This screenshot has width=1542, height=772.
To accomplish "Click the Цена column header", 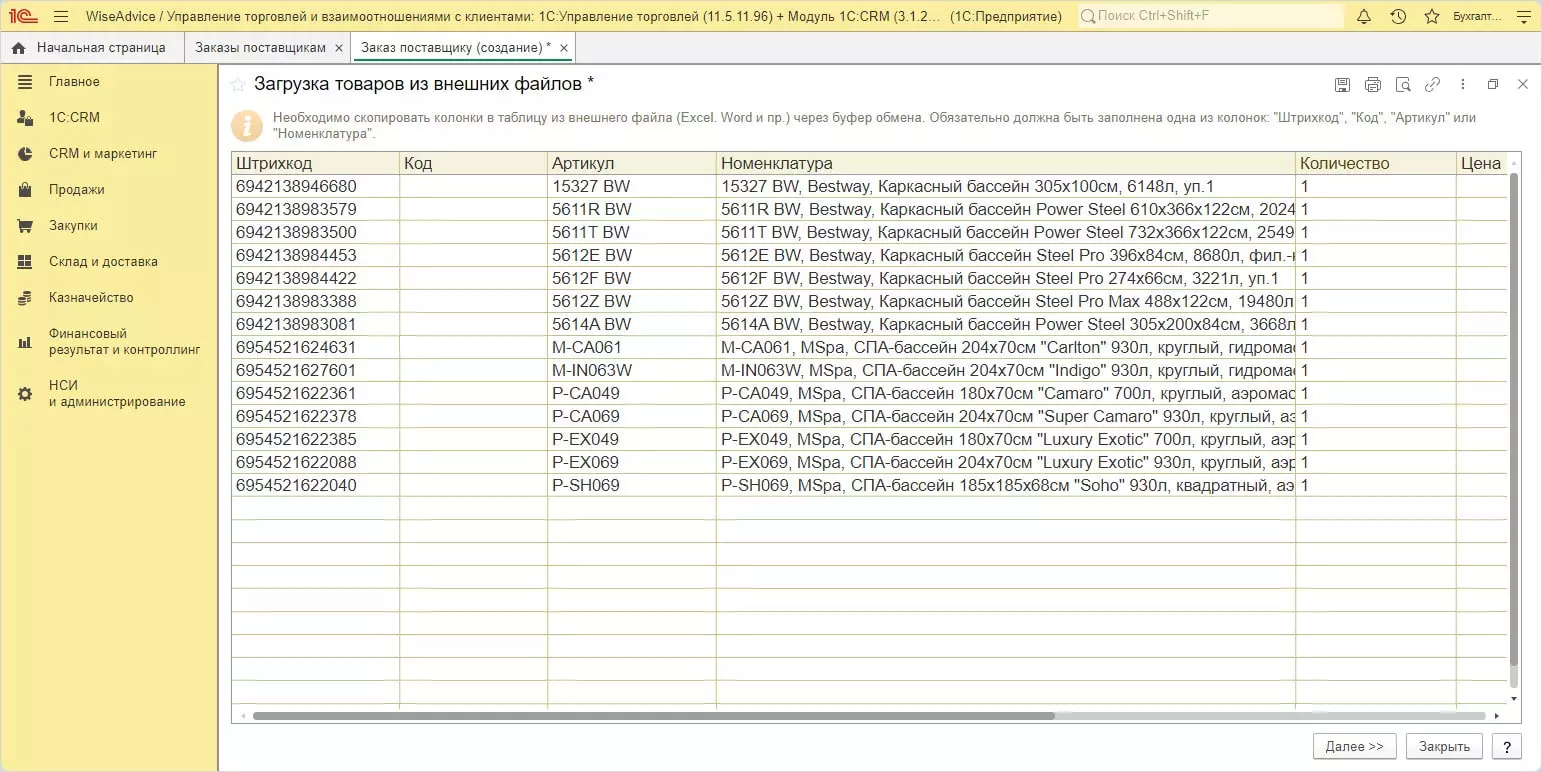I will pyautogui.click(x=1482, y=163).
